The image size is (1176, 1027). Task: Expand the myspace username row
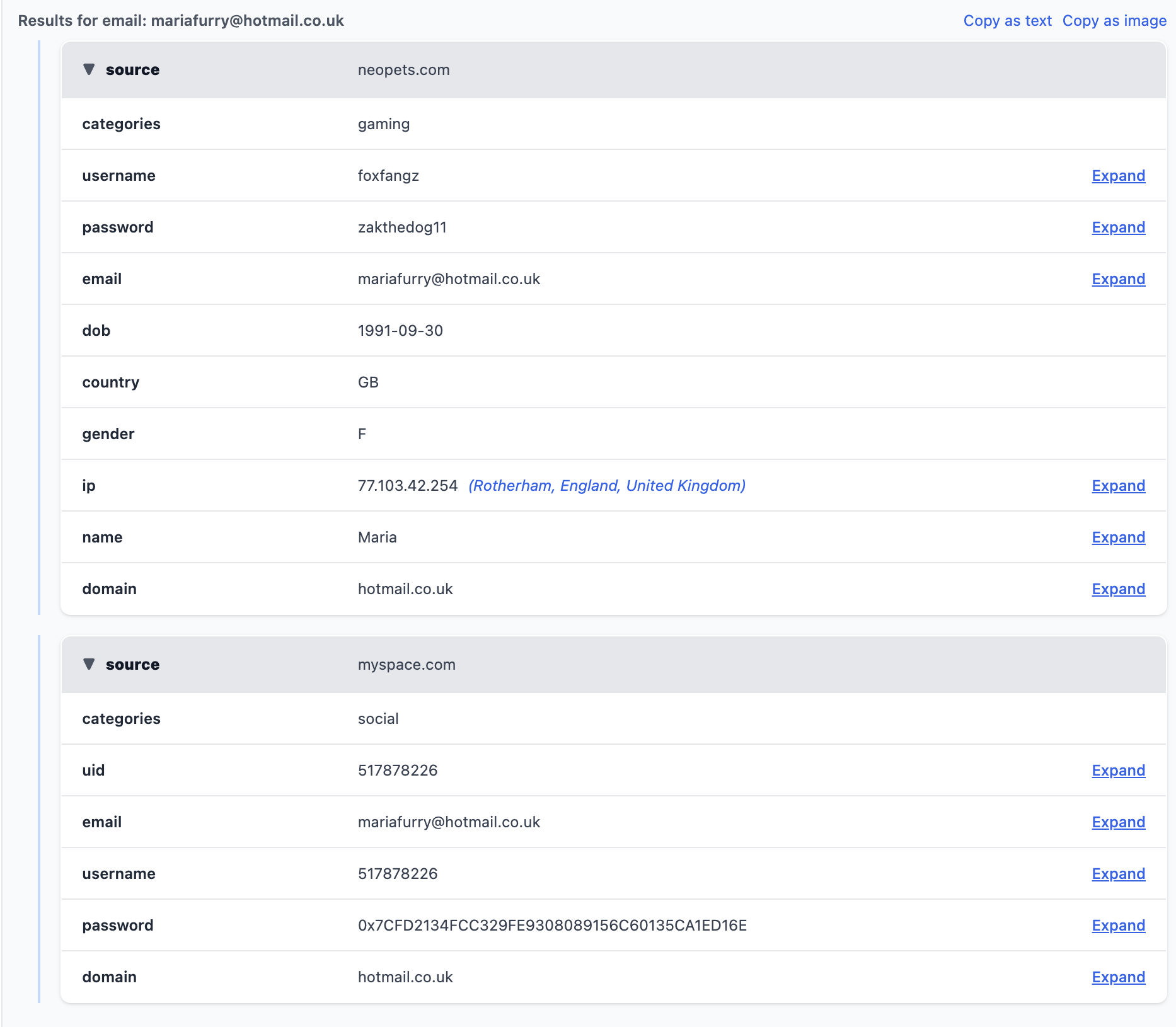click(x=1118, y=874)
